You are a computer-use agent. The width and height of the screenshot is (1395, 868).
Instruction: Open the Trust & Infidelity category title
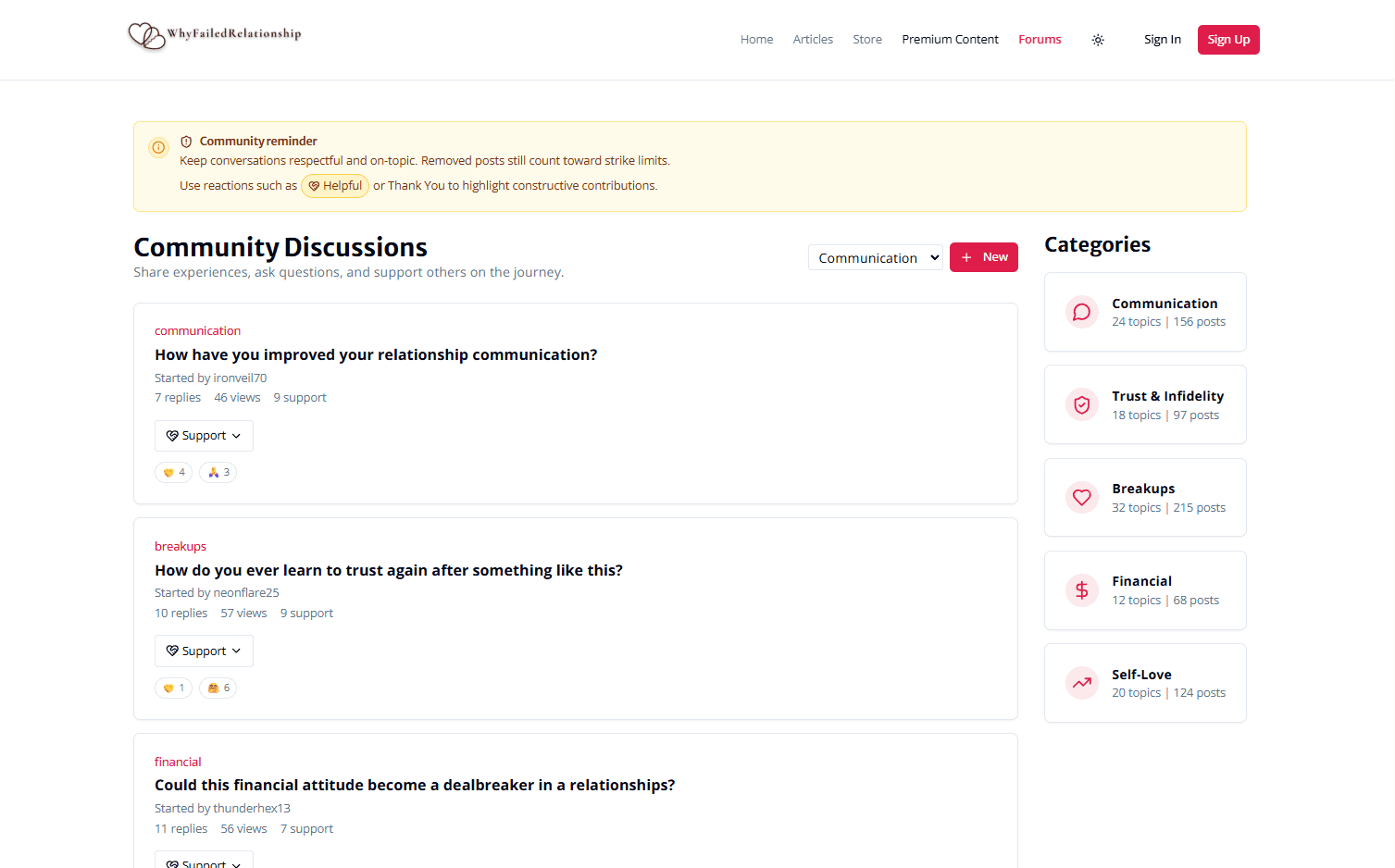coord(1167,396)
